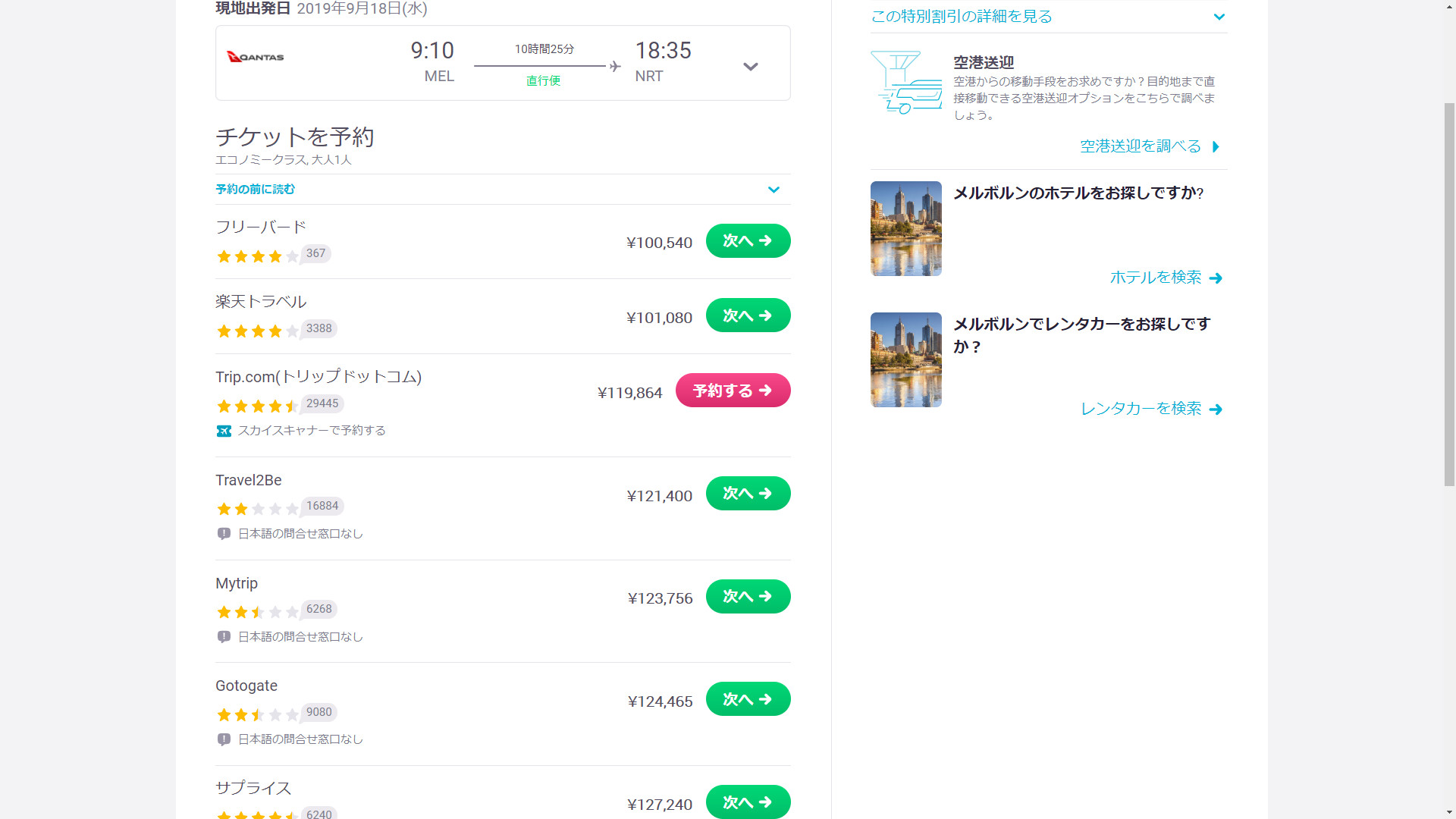1456x819 pixels.
Task: Open the ホテルを検索 link
Action: (x=1166, y=278)
